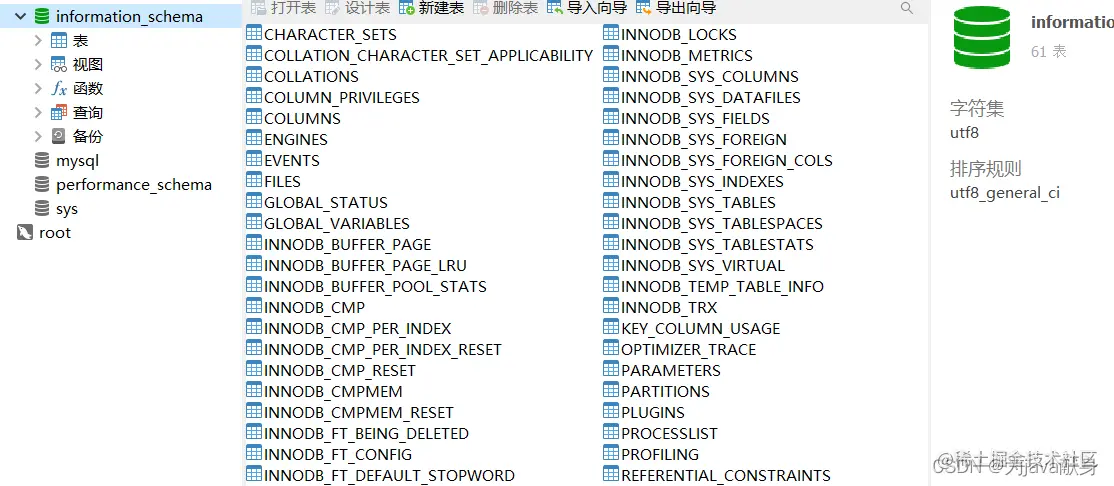Expand the 查询 queries tree node
1114x486 pixels.
(38, 112)
